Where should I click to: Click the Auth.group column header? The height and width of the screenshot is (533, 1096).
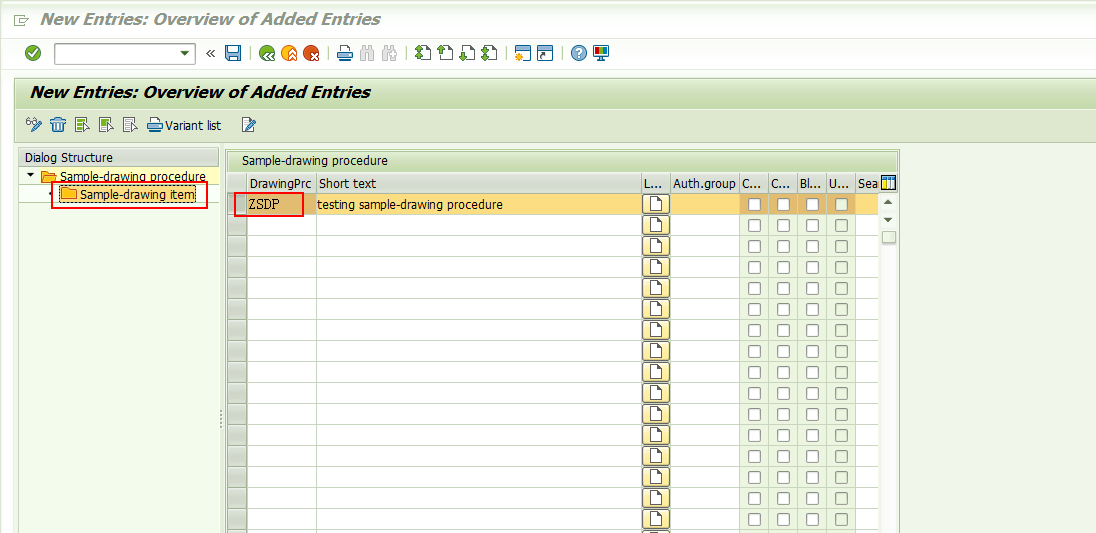click(705, 184)
